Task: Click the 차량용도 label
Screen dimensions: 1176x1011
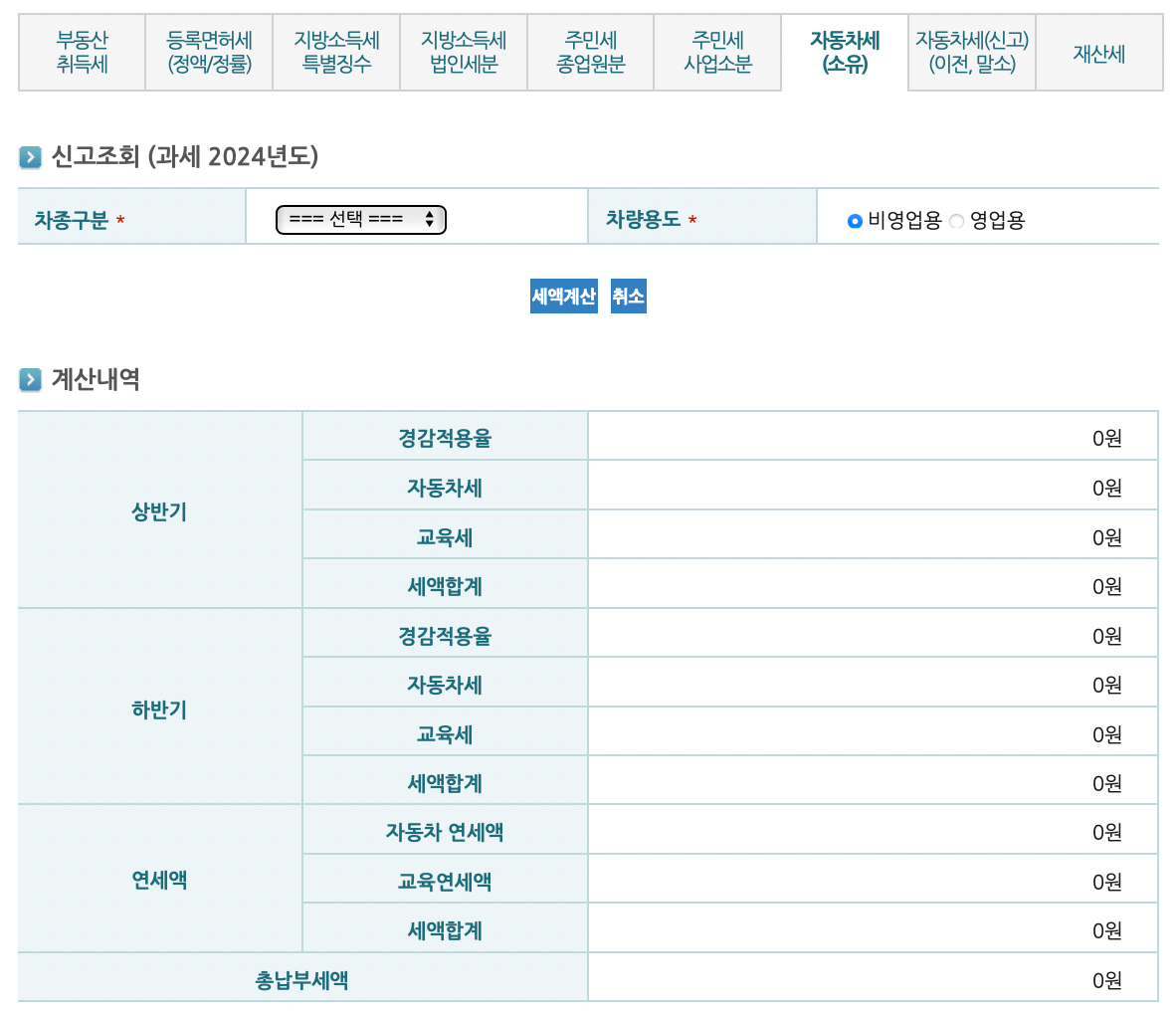Action: coord(644,219)
